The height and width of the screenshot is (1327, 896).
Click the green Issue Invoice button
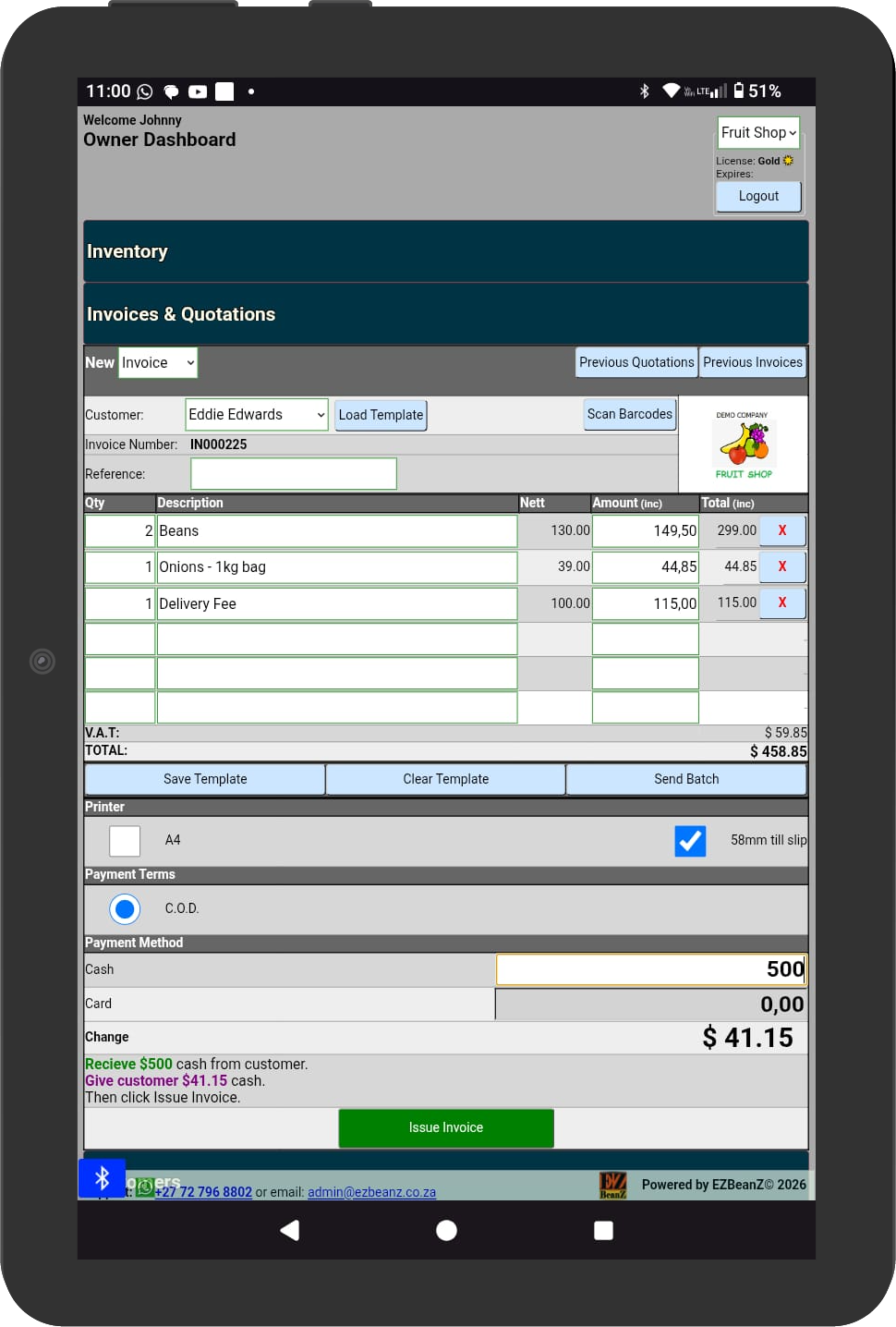point(446,1128)
